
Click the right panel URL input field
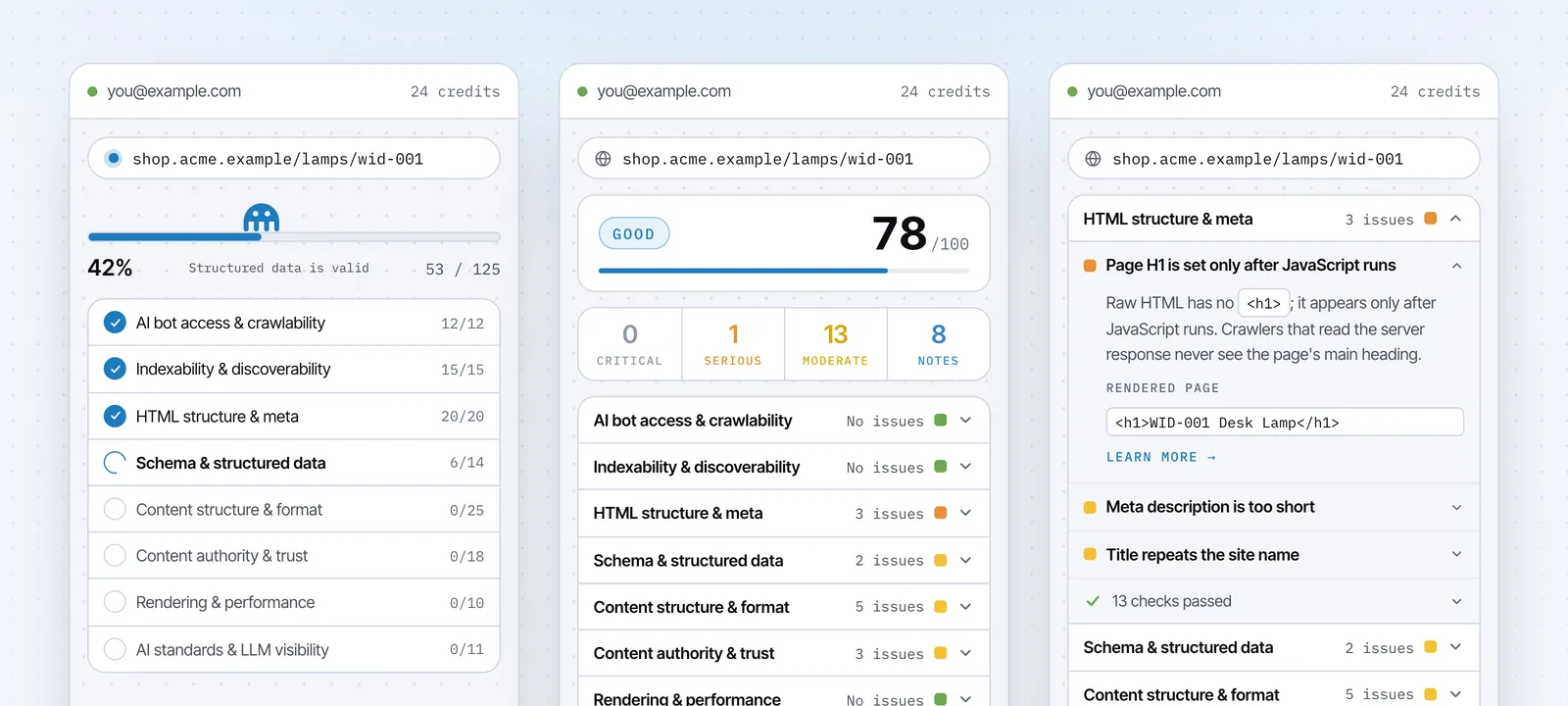click(x=1274, y=158)
